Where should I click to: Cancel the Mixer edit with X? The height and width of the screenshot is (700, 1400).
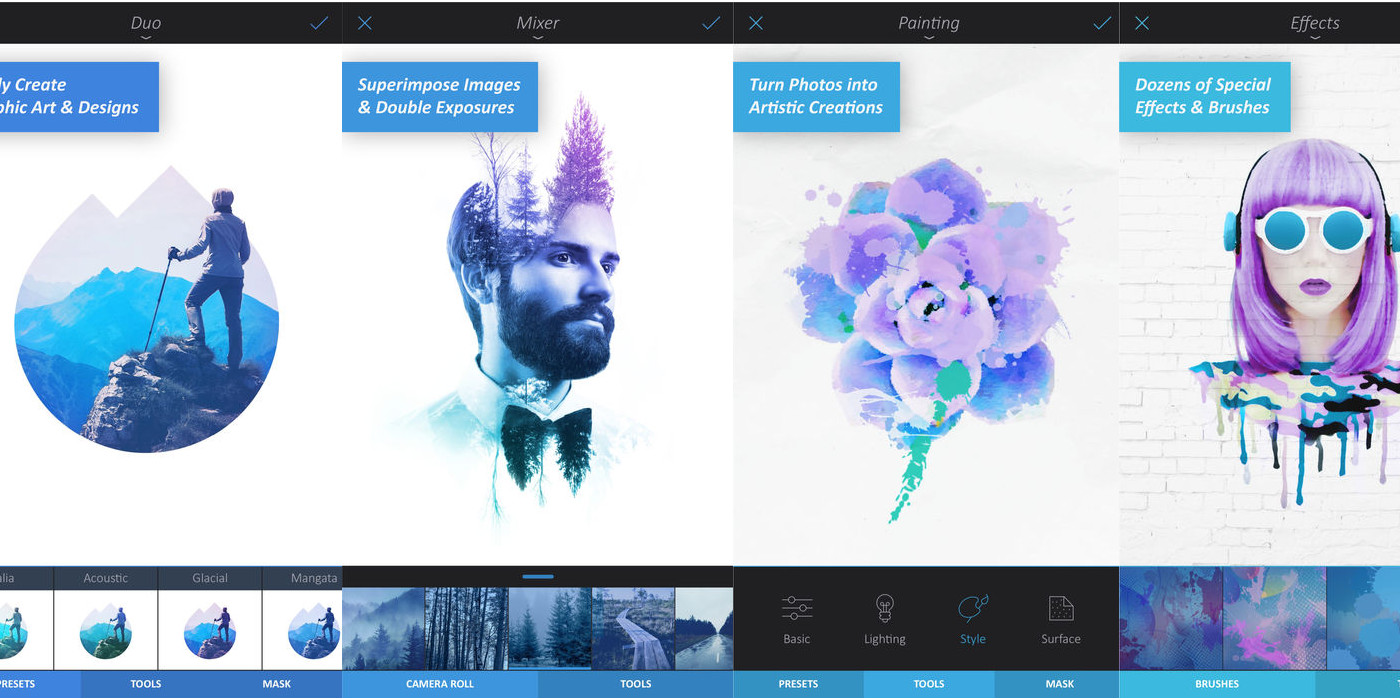pyautogui.click(x=365, y=23)
